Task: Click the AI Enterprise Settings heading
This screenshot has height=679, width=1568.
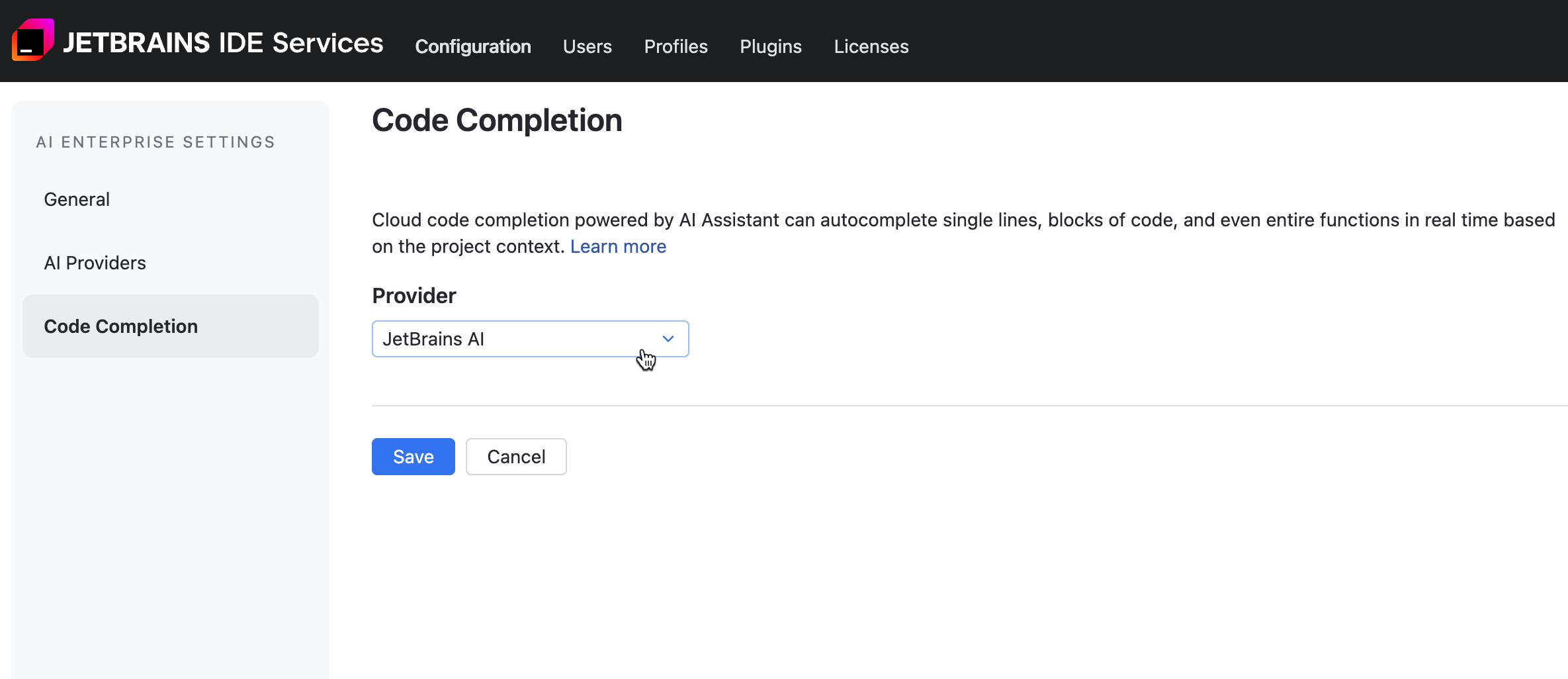Action: coord(155,141)
